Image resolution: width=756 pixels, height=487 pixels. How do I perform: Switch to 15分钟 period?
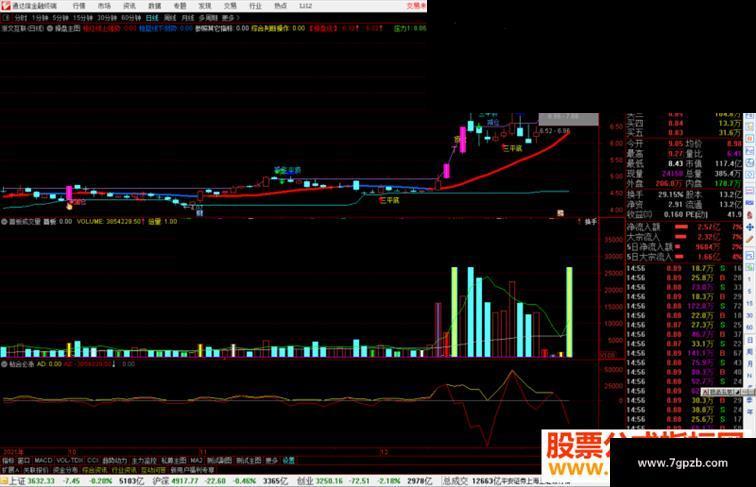(82, 18)
